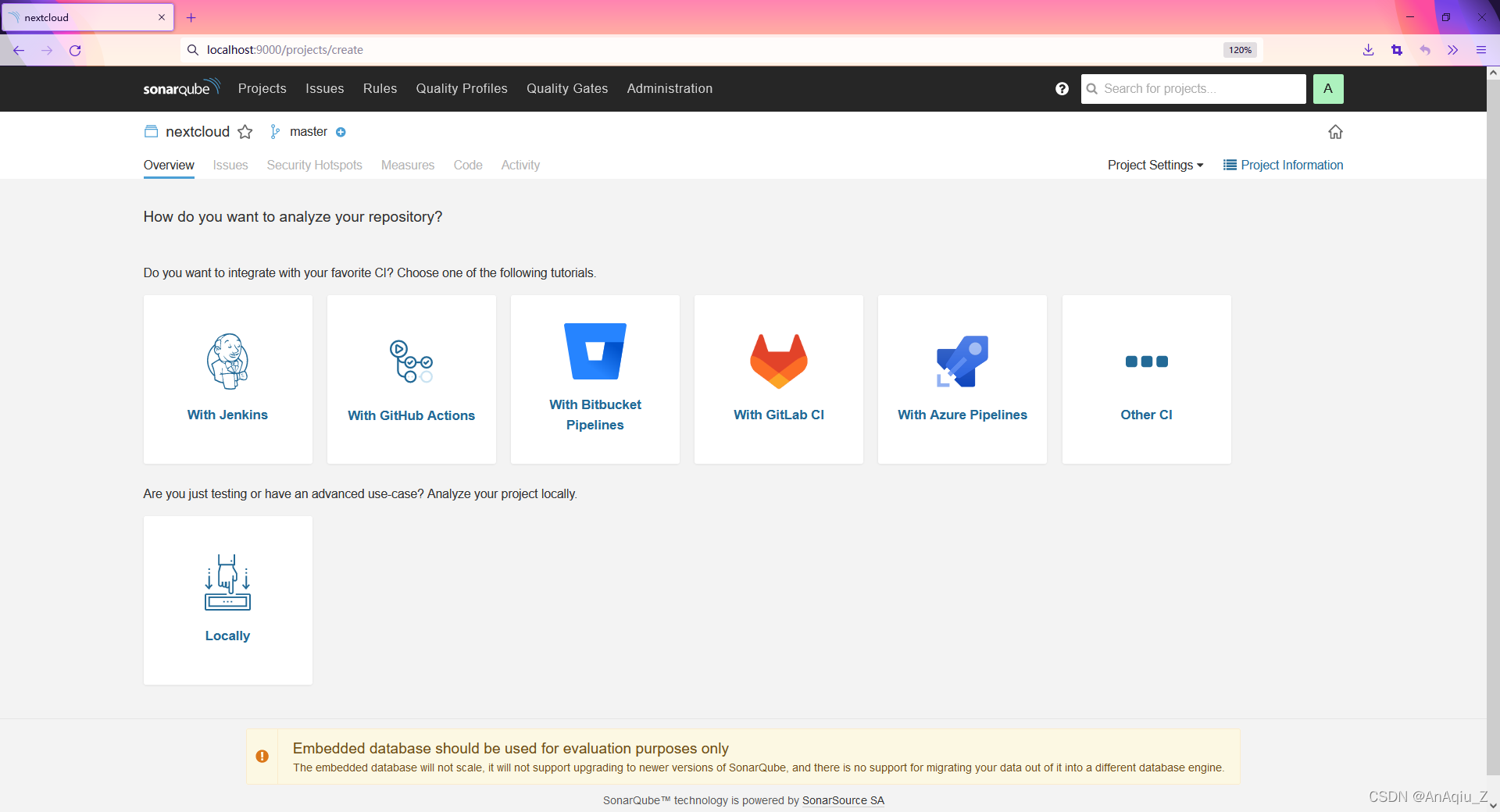Open the SonarSource SA footer link
The width and height of the screenshot is (1500, 812).
tap(843, 800)
